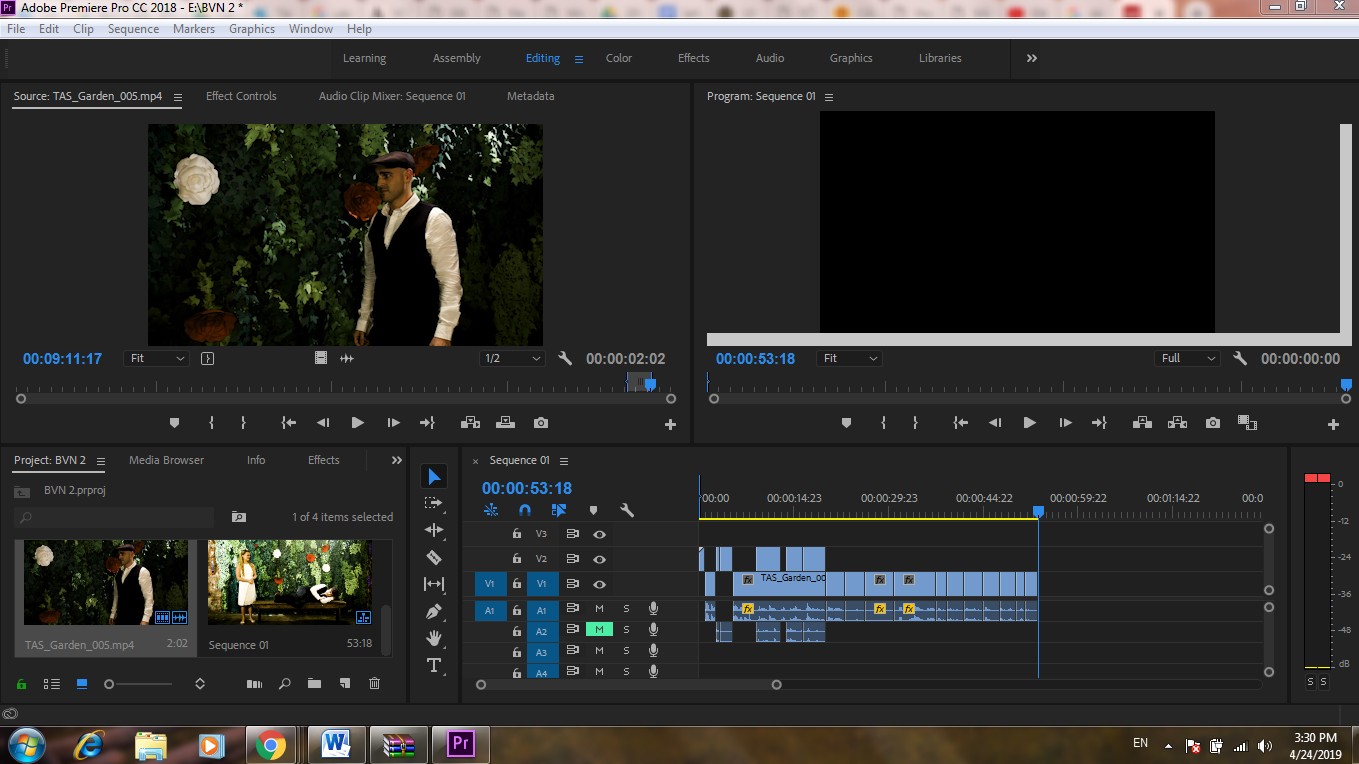Select the Hand tool
This screenshot has height=764, width=1359.
click(x=434, y=638)
